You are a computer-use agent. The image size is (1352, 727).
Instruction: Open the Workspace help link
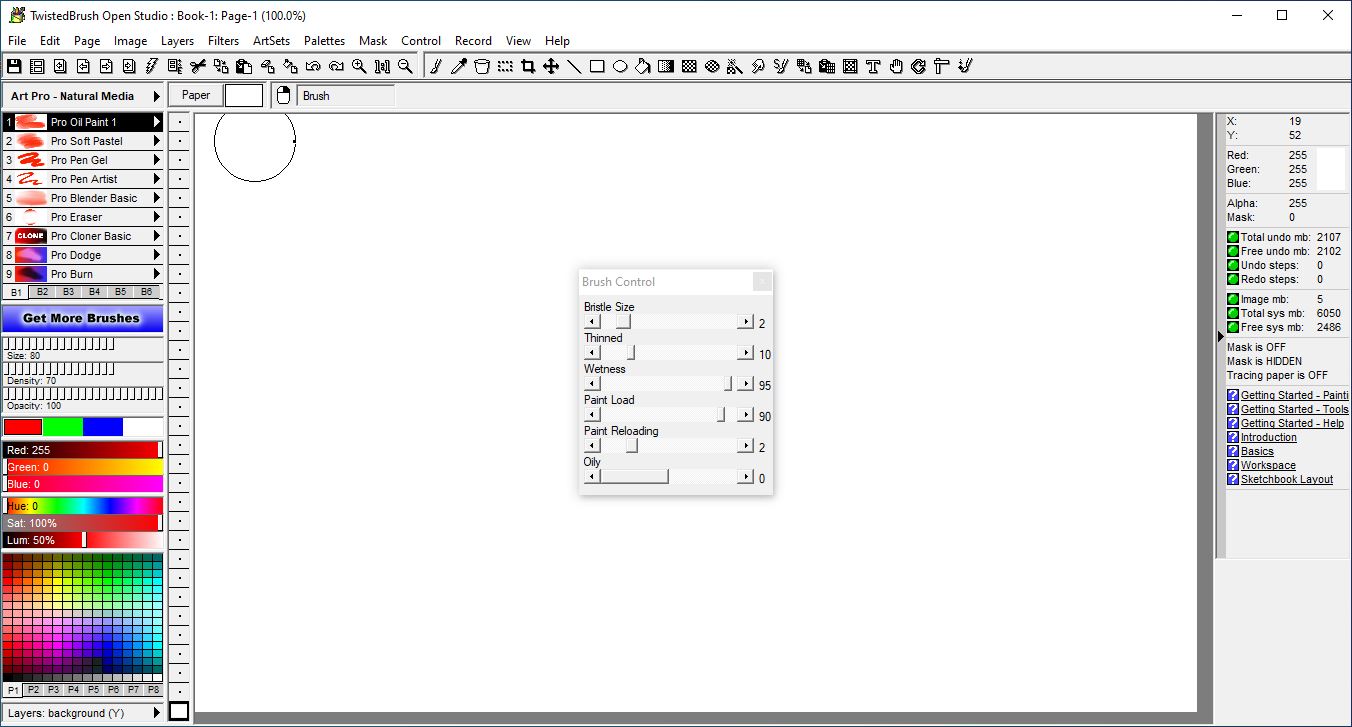point(1268,465)
